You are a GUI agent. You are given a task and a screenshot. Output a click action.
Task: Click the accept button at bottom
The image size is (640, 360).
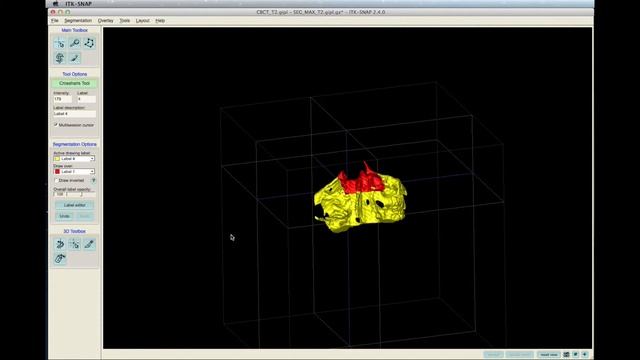click(x=493, y=355)
